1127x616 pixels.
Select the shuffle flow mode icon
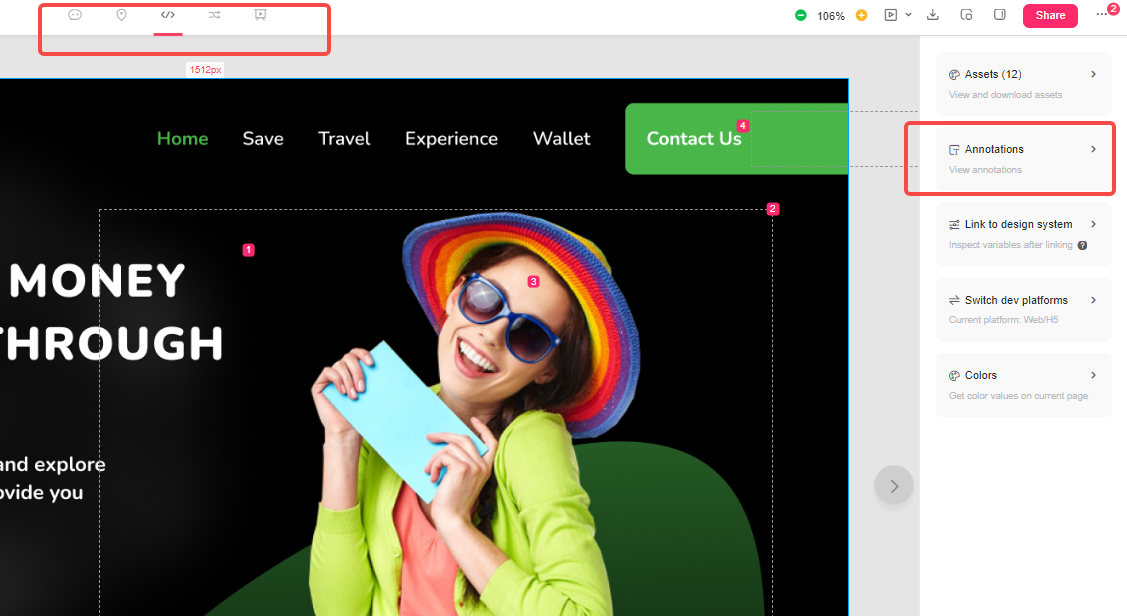pos(214,15)
